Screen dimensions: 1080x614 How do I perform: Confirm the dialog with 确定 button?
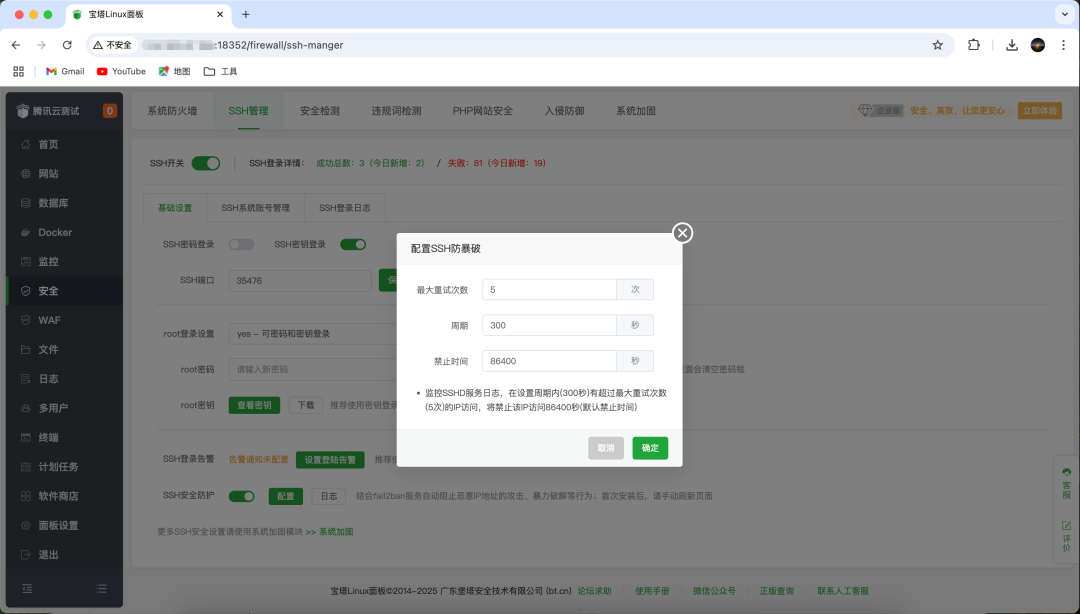pyautogui.click(x=649, y=448)
